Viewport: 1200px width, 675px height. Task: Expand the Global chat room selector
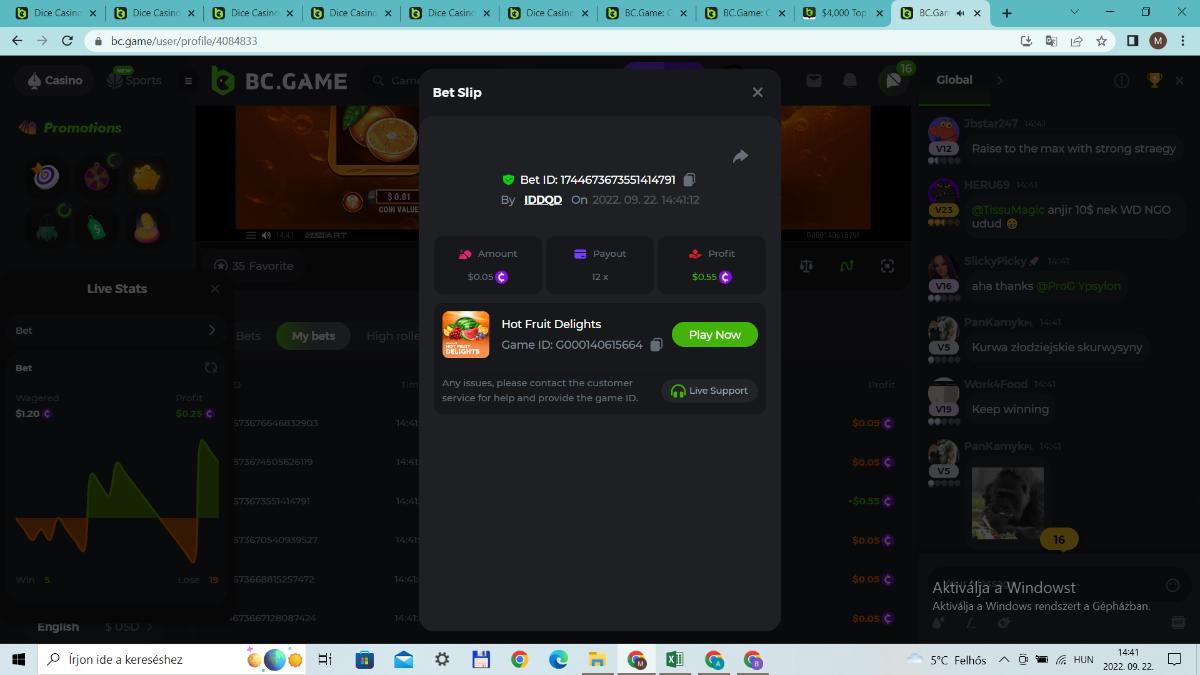pos(999,80)
